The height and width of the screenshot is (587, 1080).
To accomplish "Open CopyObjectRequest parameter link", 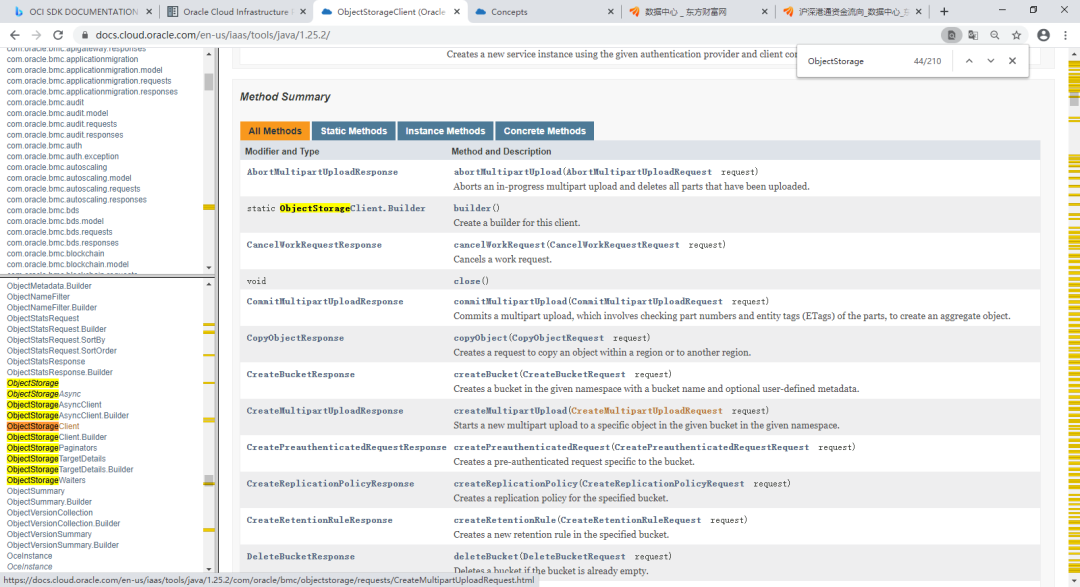I will (x=557, y=338).
